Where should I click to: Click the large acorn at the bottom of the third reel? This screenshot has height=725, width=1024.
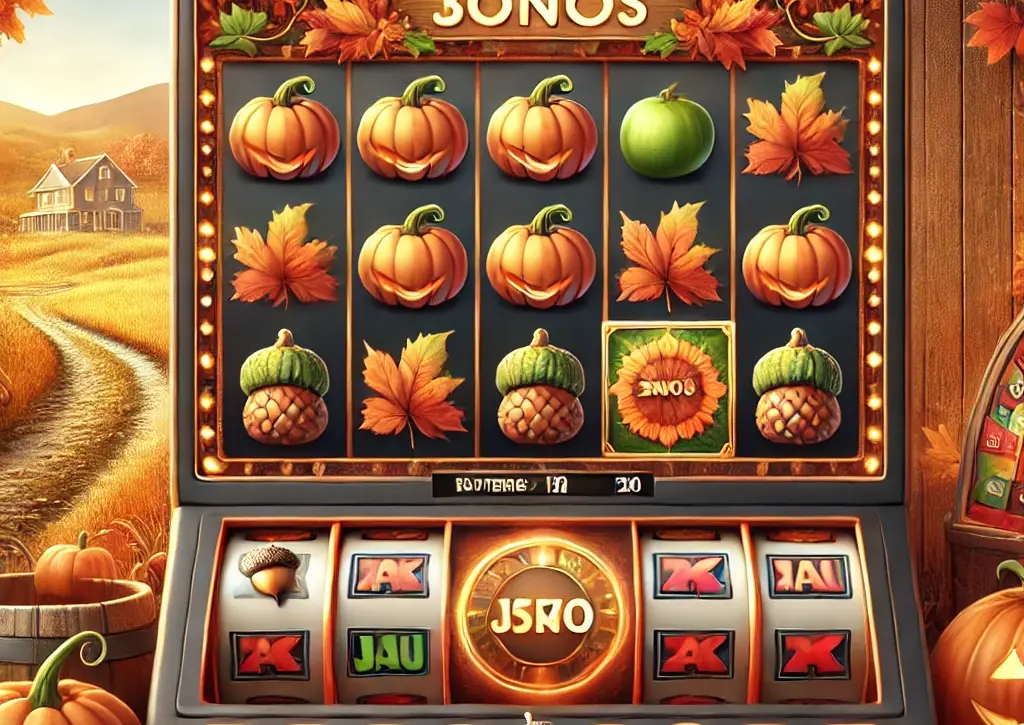click(x=540, y=387)
